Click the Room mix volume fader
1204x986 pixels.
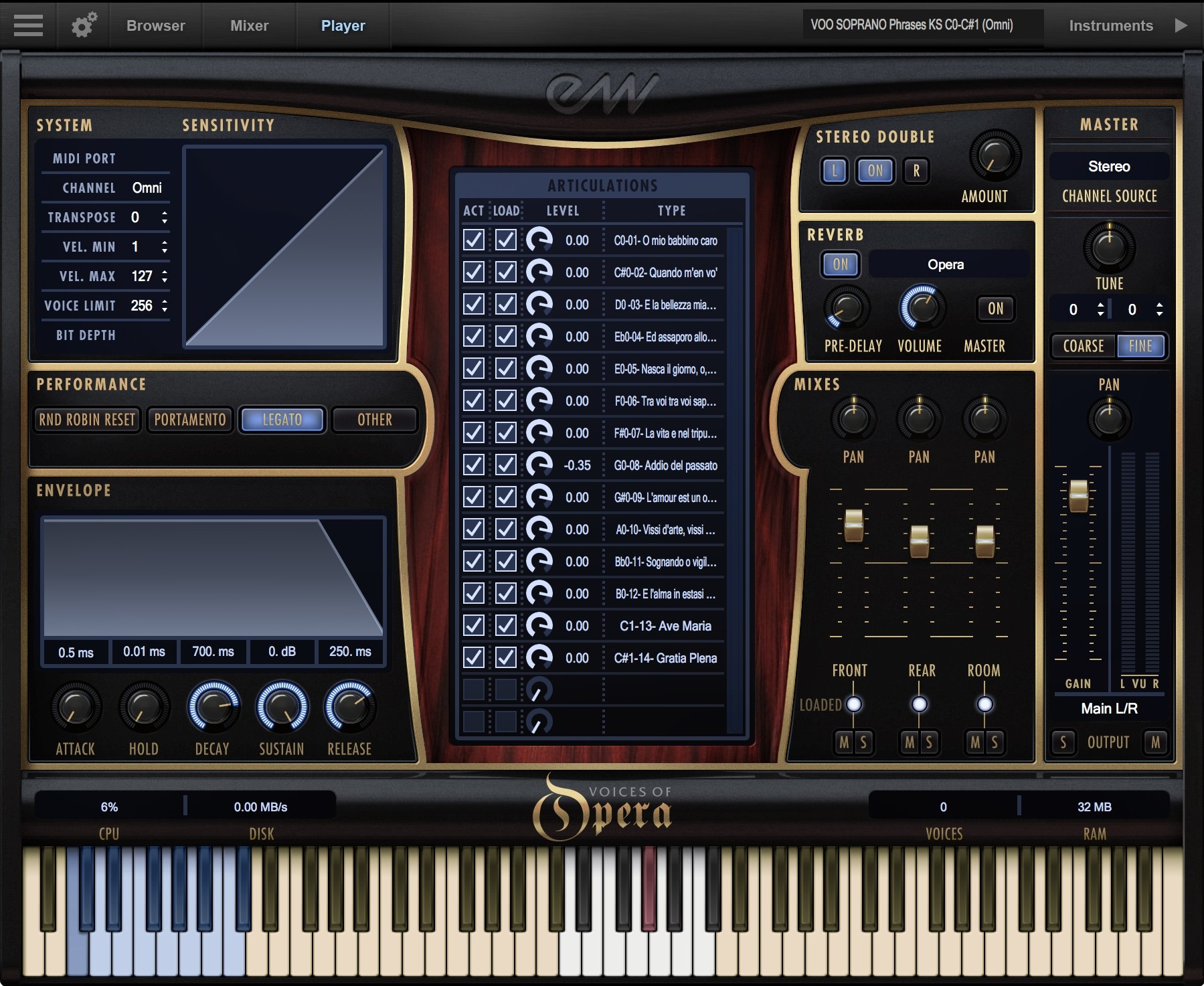click(984, 541)
